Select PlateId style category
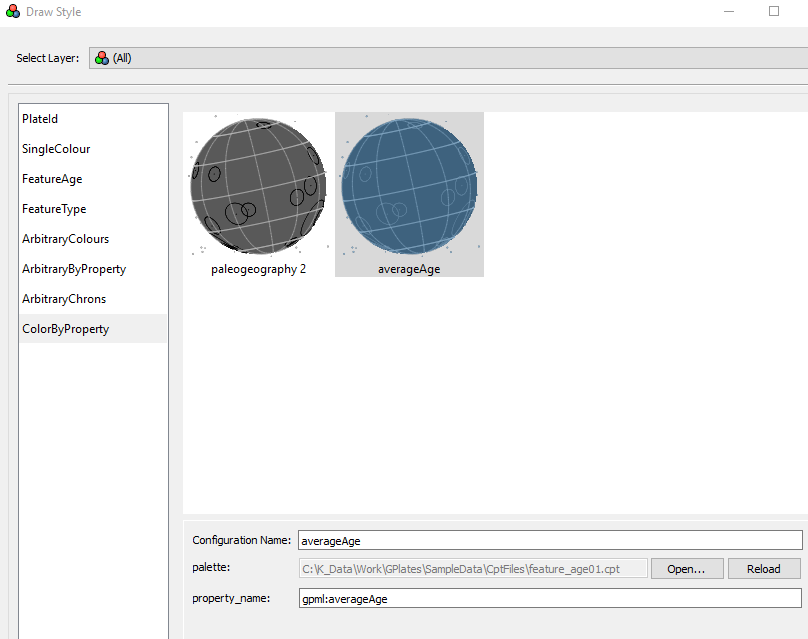 [93, 119]
